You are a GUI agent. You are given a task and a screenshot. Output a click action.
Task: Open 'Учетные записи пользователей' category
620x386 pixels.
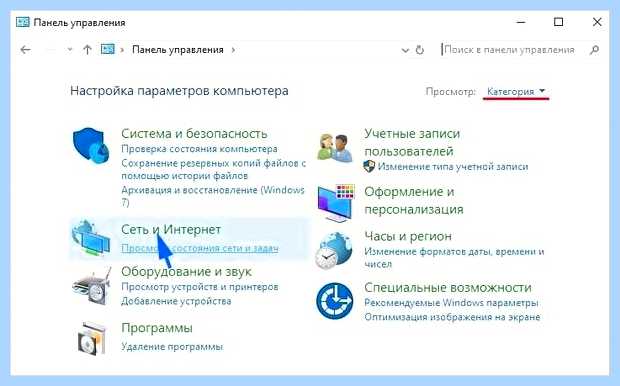pyautogui.click(x=412, y=142)
